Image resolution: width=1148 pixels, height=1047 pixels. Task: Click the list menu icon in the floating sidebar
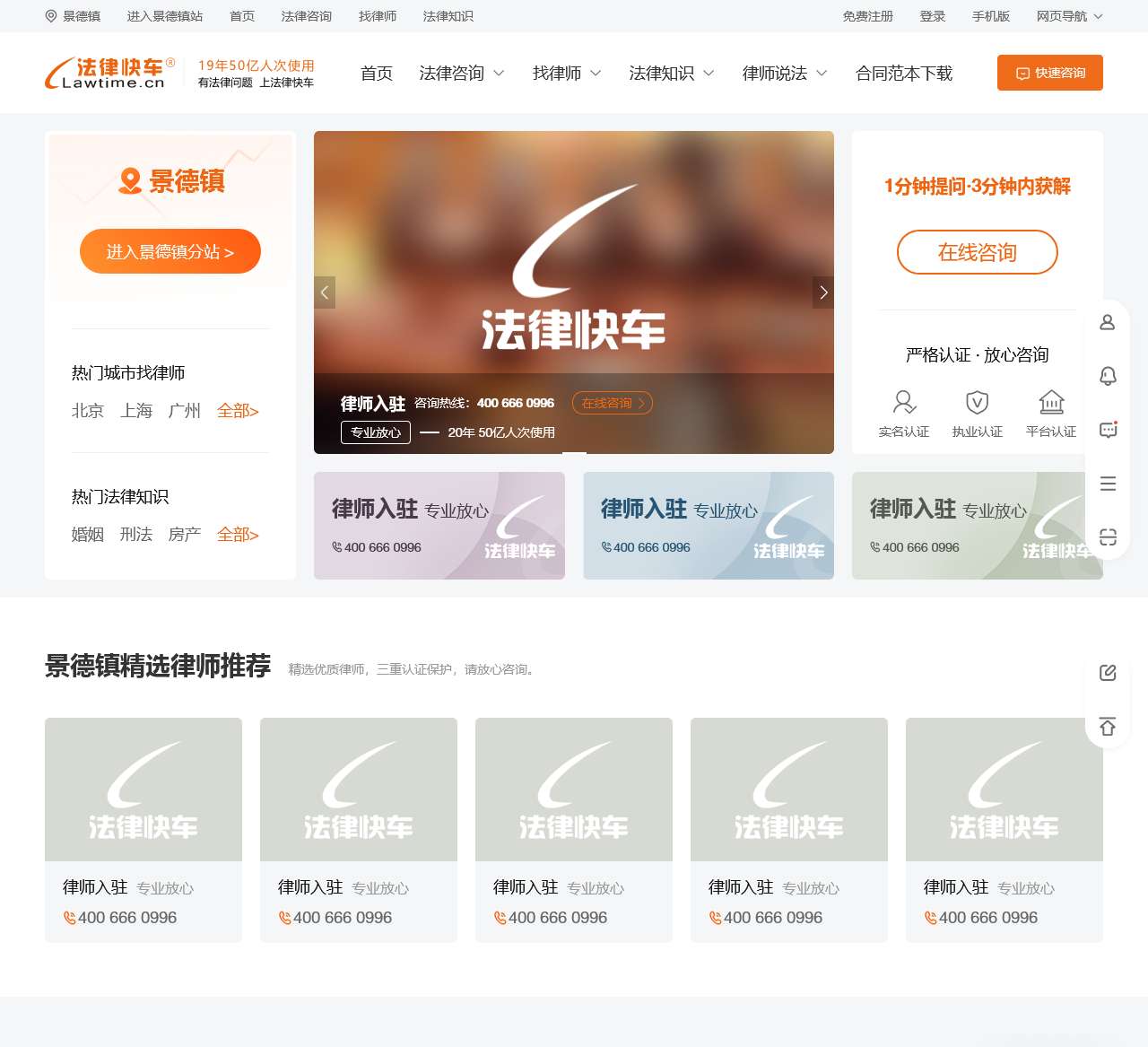coord(1108,484)
